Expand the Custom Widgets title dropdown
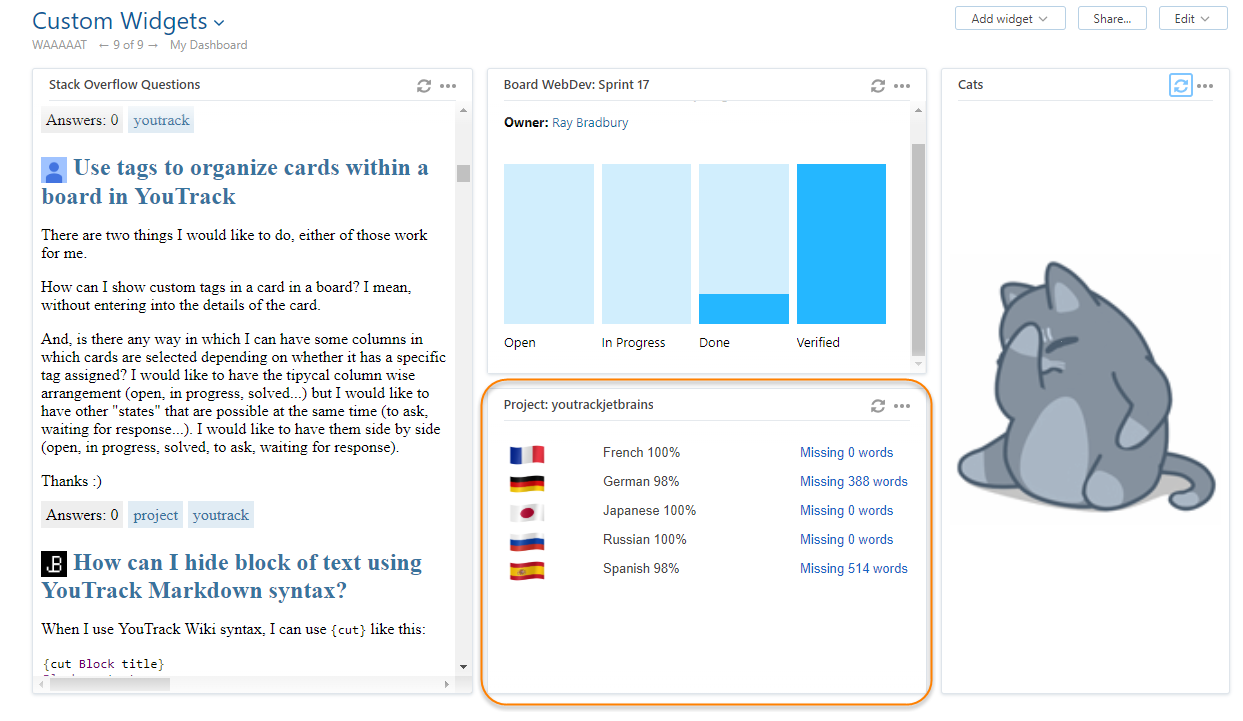Screen dimensions: 1243x721 [x=219, y=22]
